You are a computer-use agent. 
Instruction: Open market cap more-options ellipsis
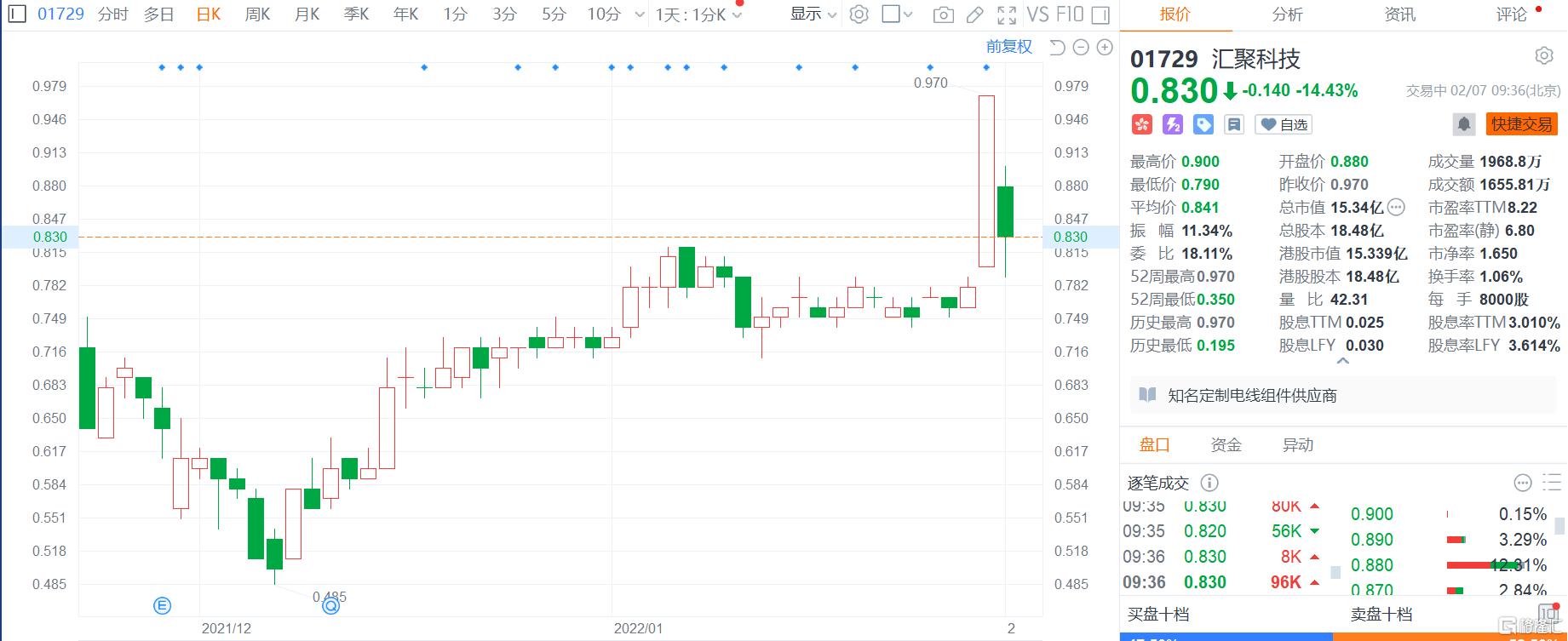[1396, 207]
